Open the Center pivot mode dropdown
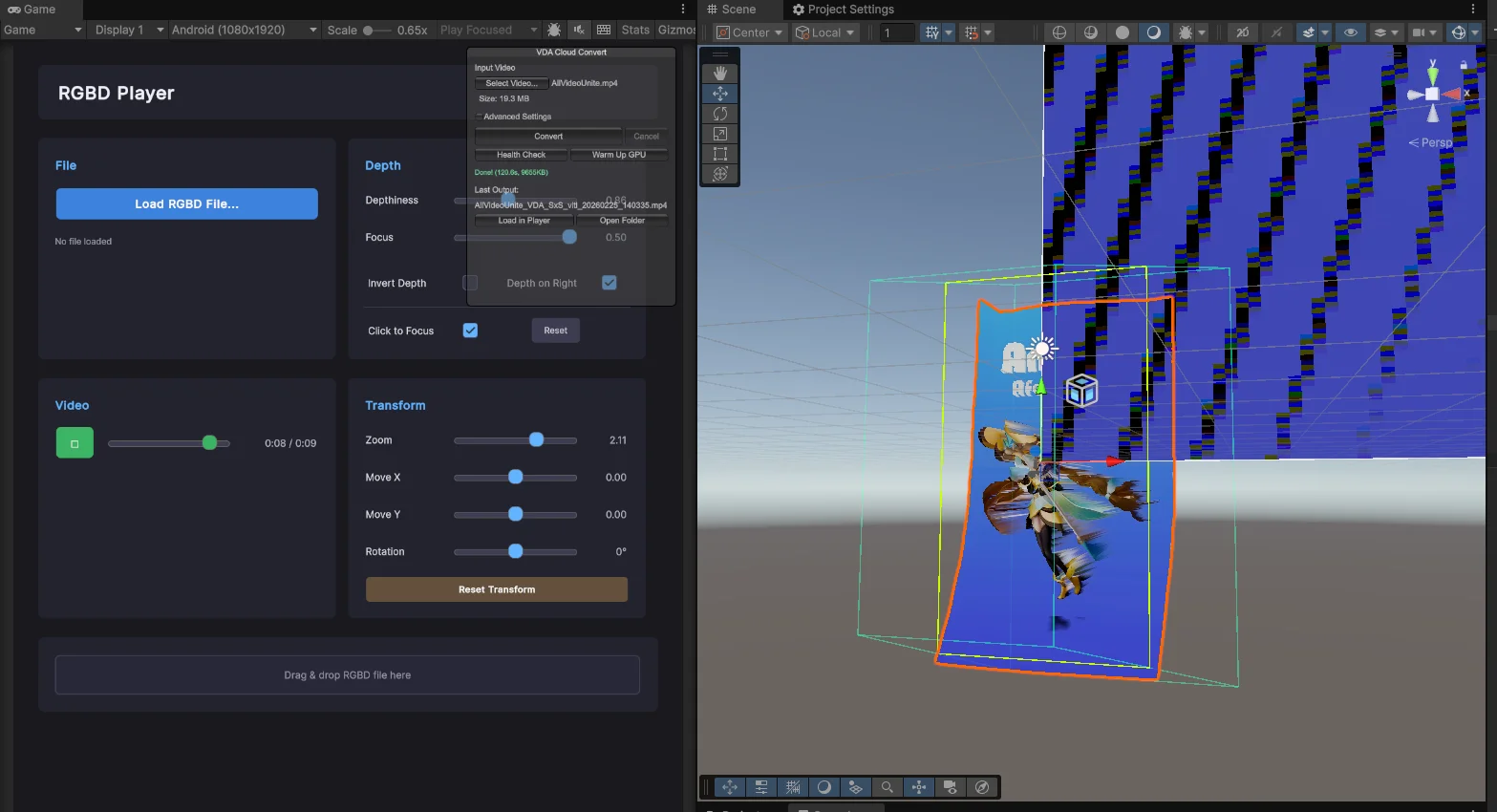Image resolution: width=1497 pixels, height=812 pixels. [749, 32]
